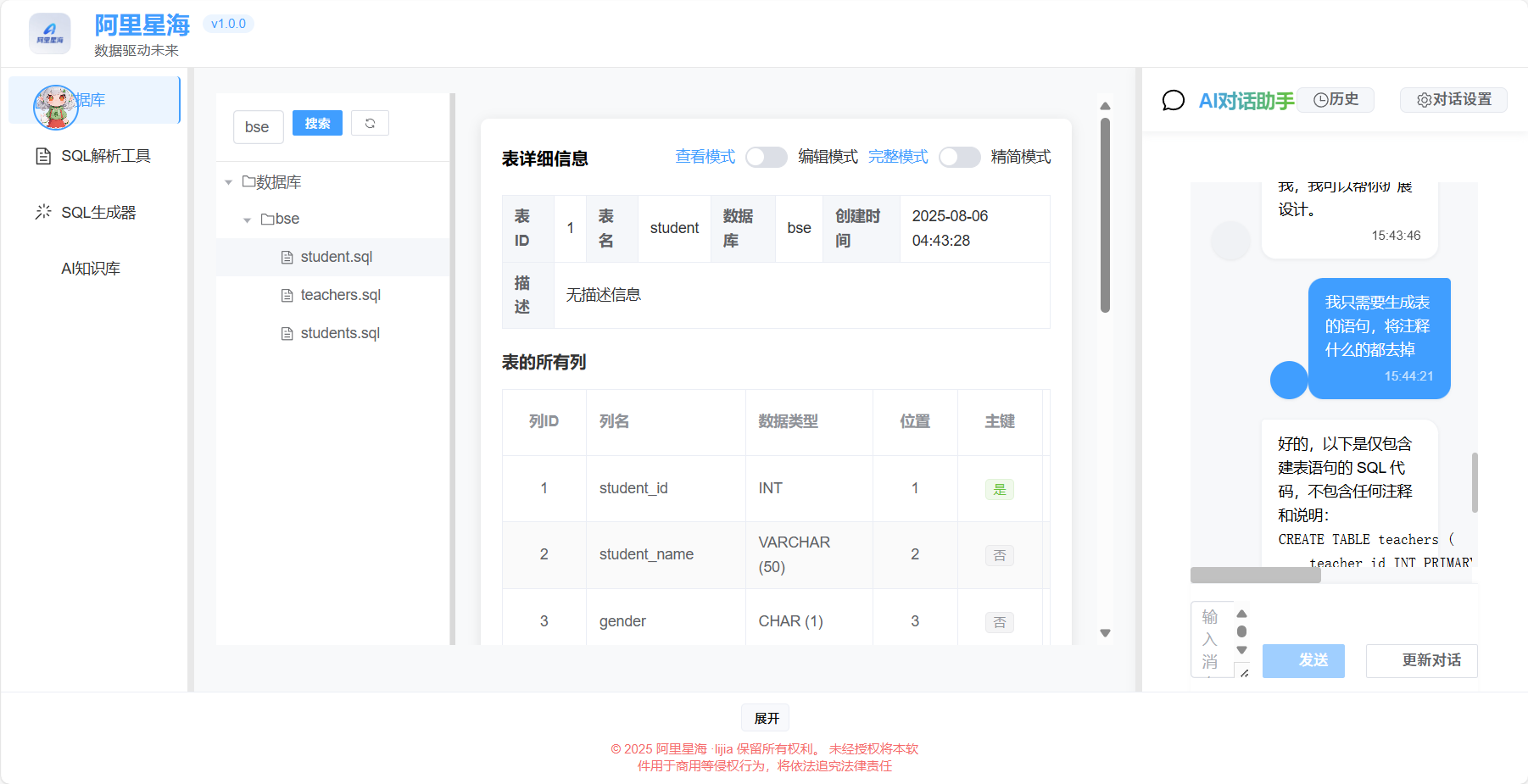Click the SQL生成器 sparkle icon
The height and width of the screenshot is (784, 1528).
tap(43, 212)
